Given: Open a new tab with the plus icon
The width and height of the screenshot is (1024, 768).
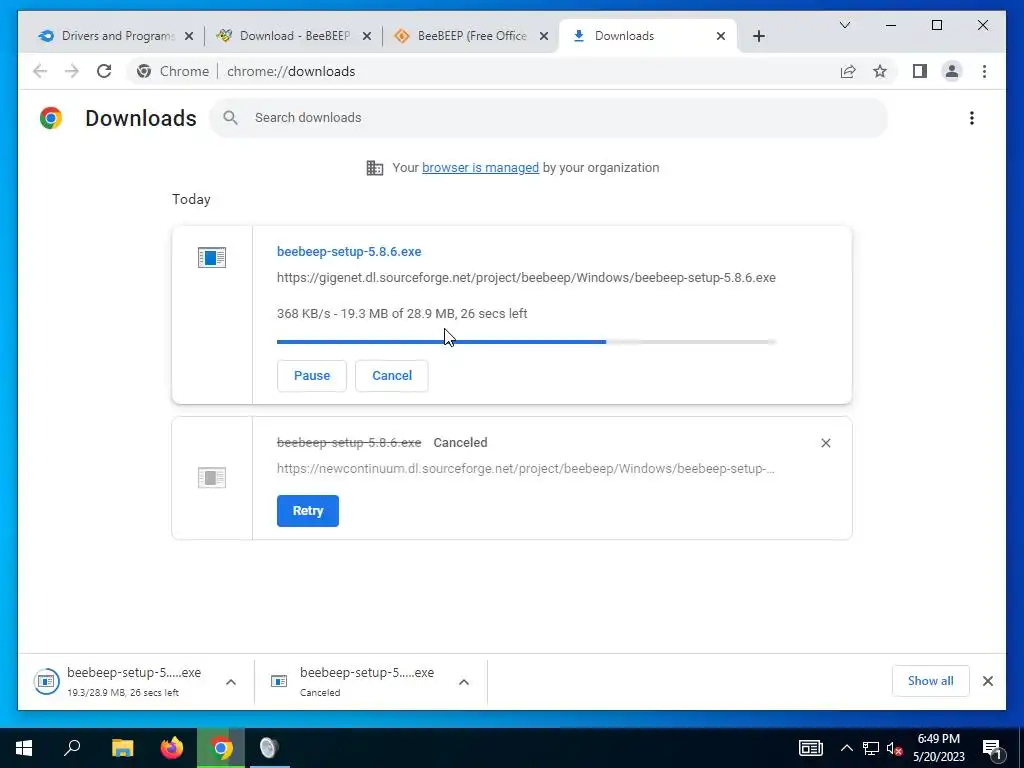Looking at the screenshot, I should tap(758, 36).
